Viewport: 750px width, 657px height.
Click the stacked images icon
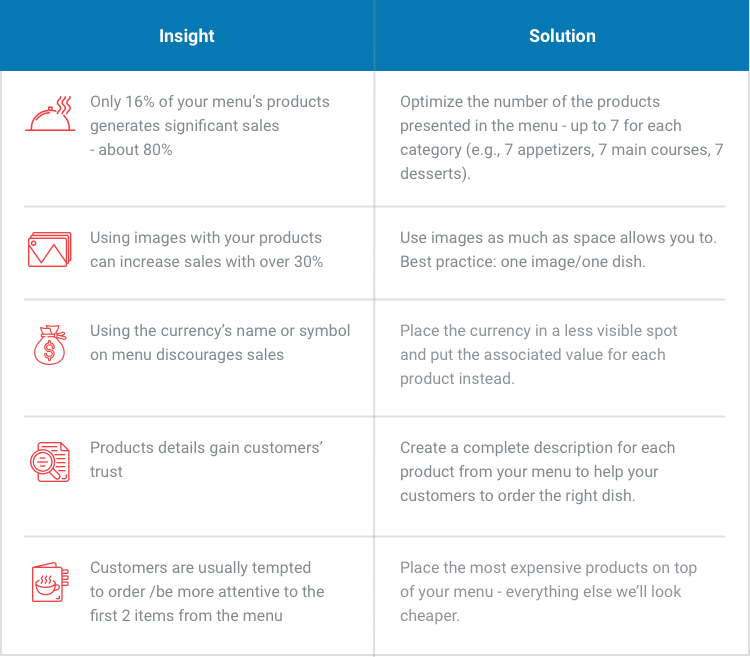[50, 249]
